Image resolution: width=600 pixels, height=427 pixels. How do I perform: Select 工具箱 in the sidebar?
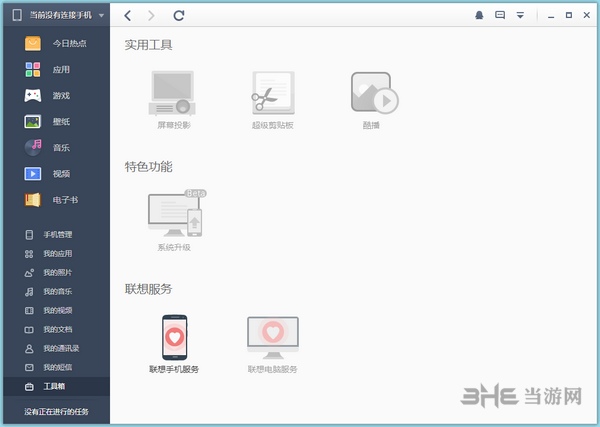[x=57, y=386]
